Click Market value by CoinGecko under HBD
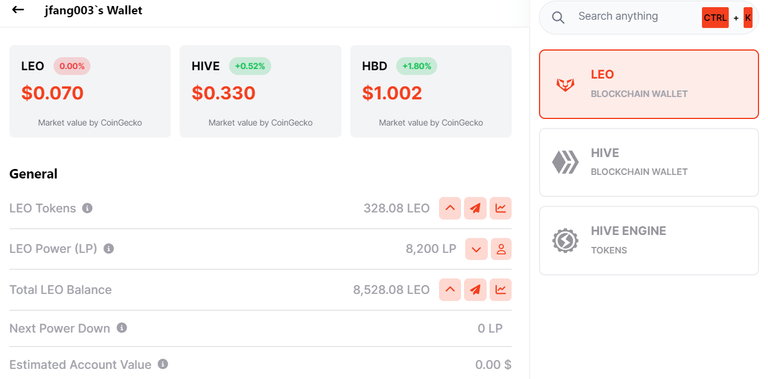This screenshot has width=768, height=379. [431, 123]
